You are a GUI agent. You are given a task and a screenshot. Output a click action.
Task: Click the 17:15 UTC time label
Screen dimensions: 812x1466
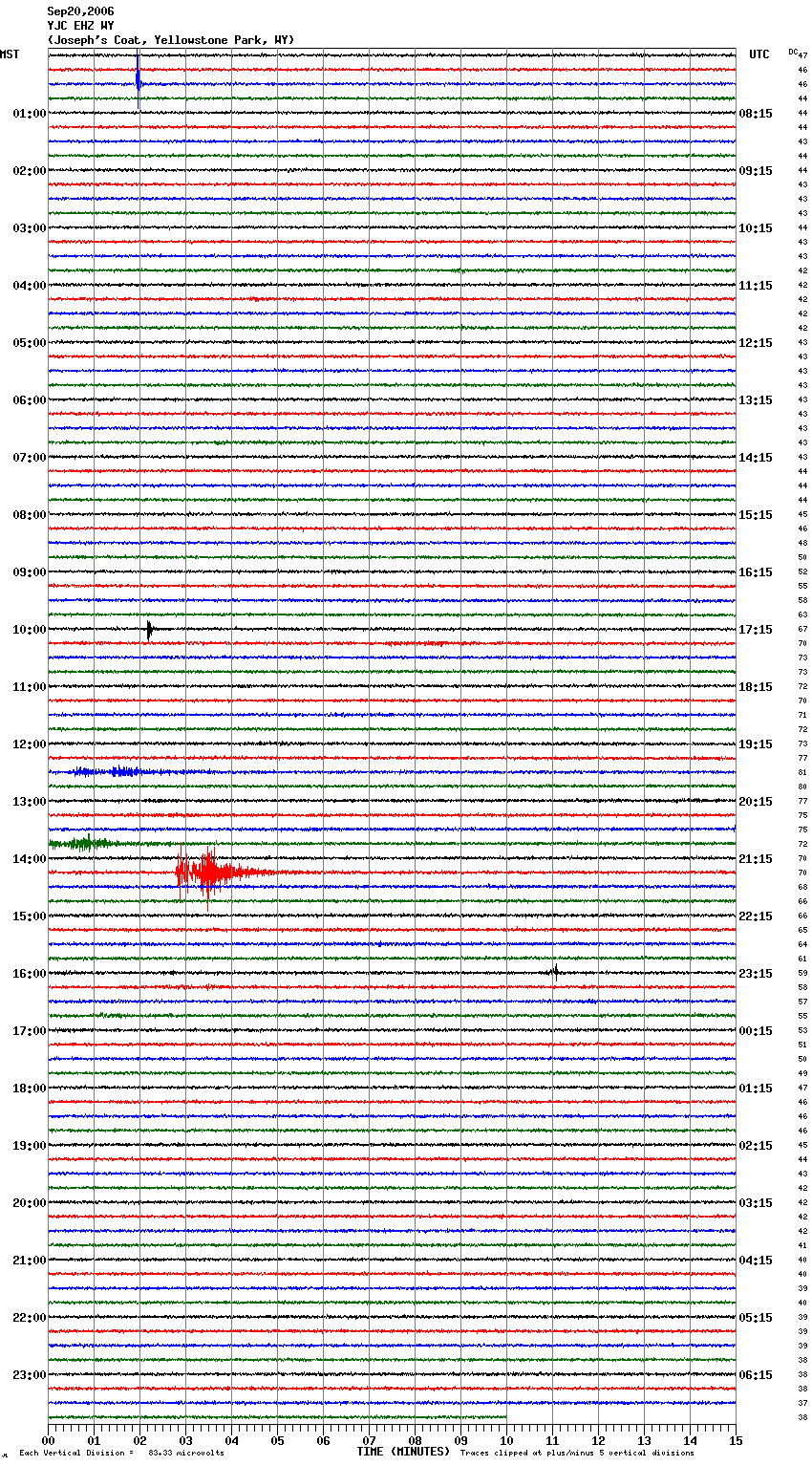click(756, 630)
